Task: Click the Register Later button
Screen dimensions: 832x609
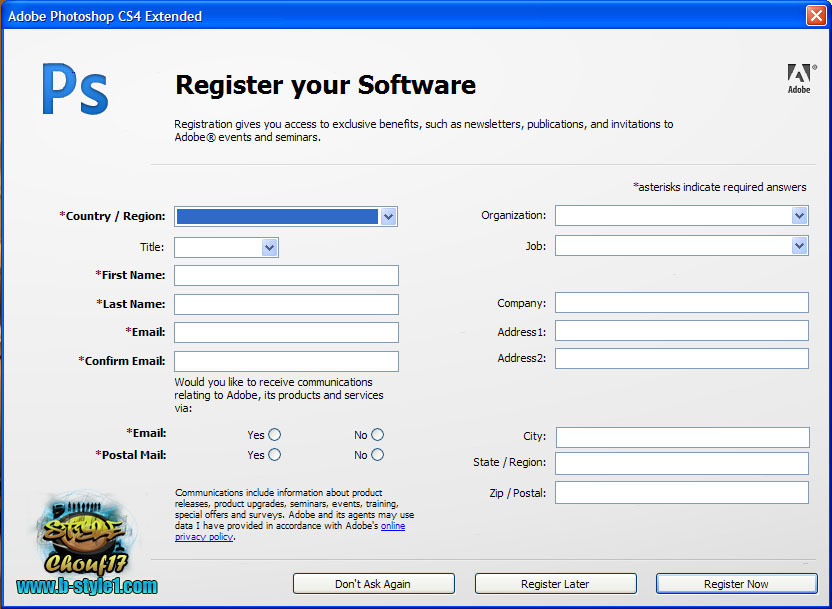Action: coord(556,584)
